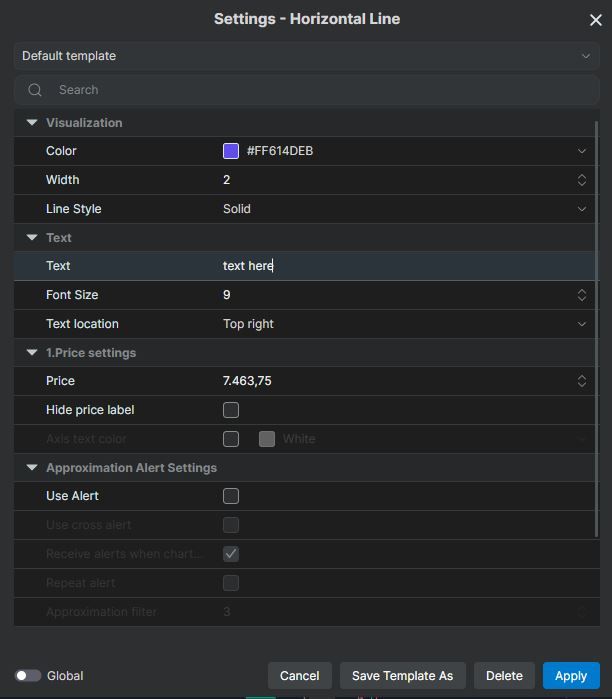Click the Cancel button

click(x=300, y=676)
